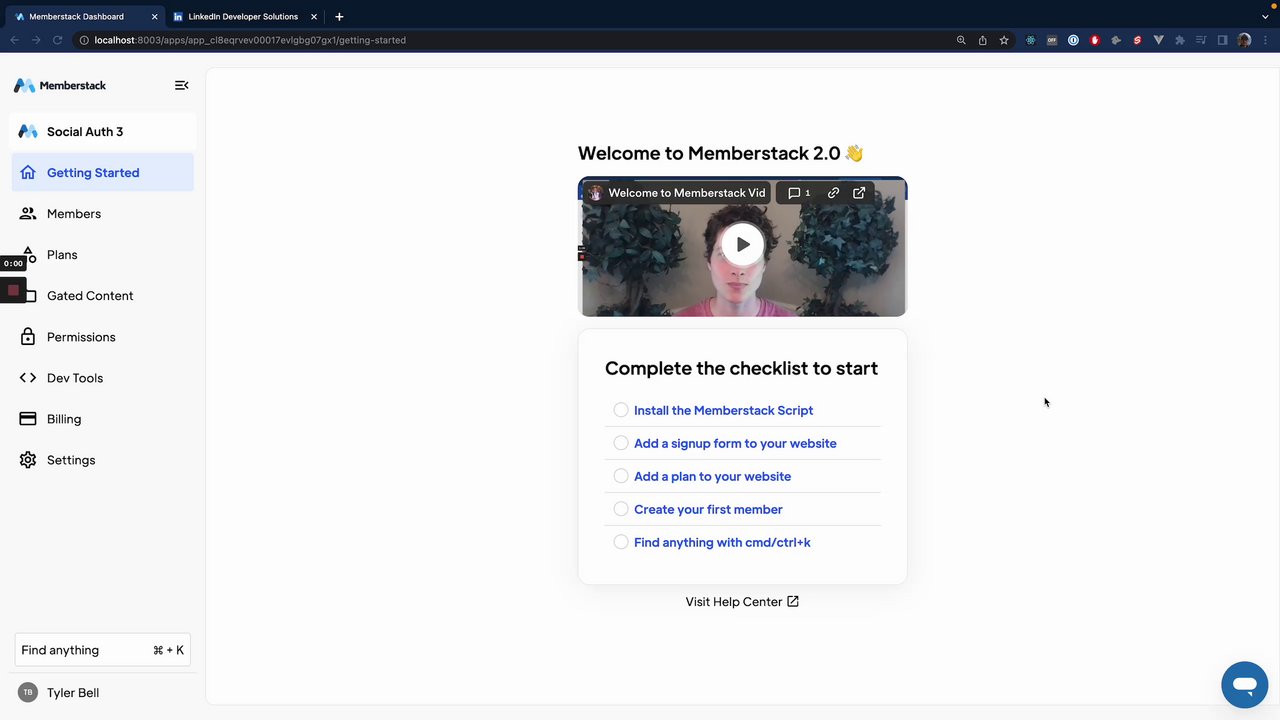Click the Memberstack logo in the sidebar
This screenshot has width=1280, height=720.
click(x=60, y=85)
